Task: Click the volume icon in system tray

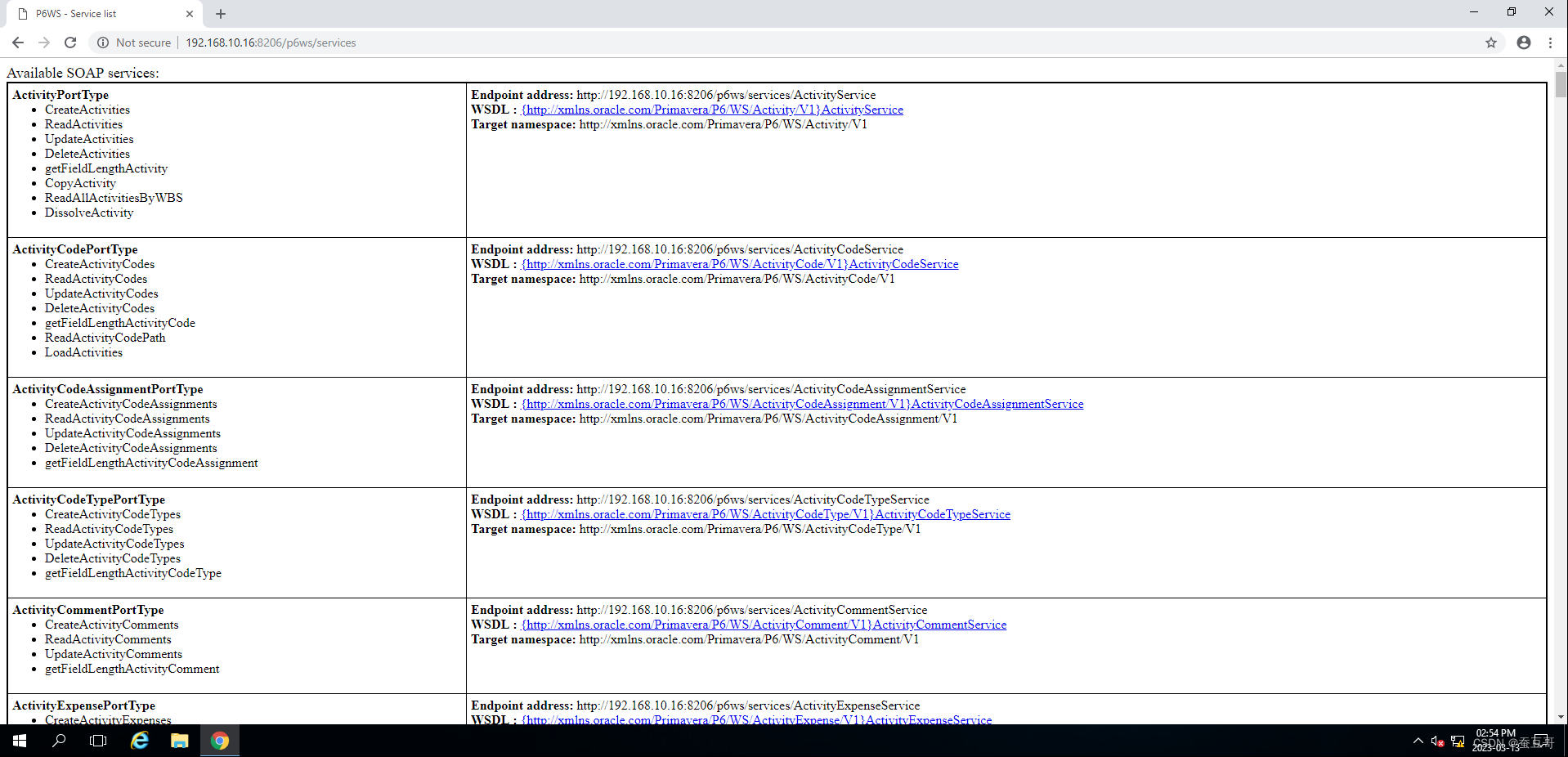Action: coord(1438,741)
